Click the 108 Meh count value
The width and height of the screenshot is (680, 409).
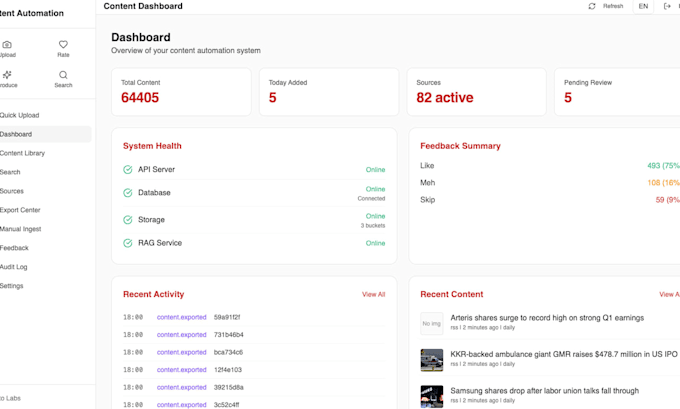(663, 183)
